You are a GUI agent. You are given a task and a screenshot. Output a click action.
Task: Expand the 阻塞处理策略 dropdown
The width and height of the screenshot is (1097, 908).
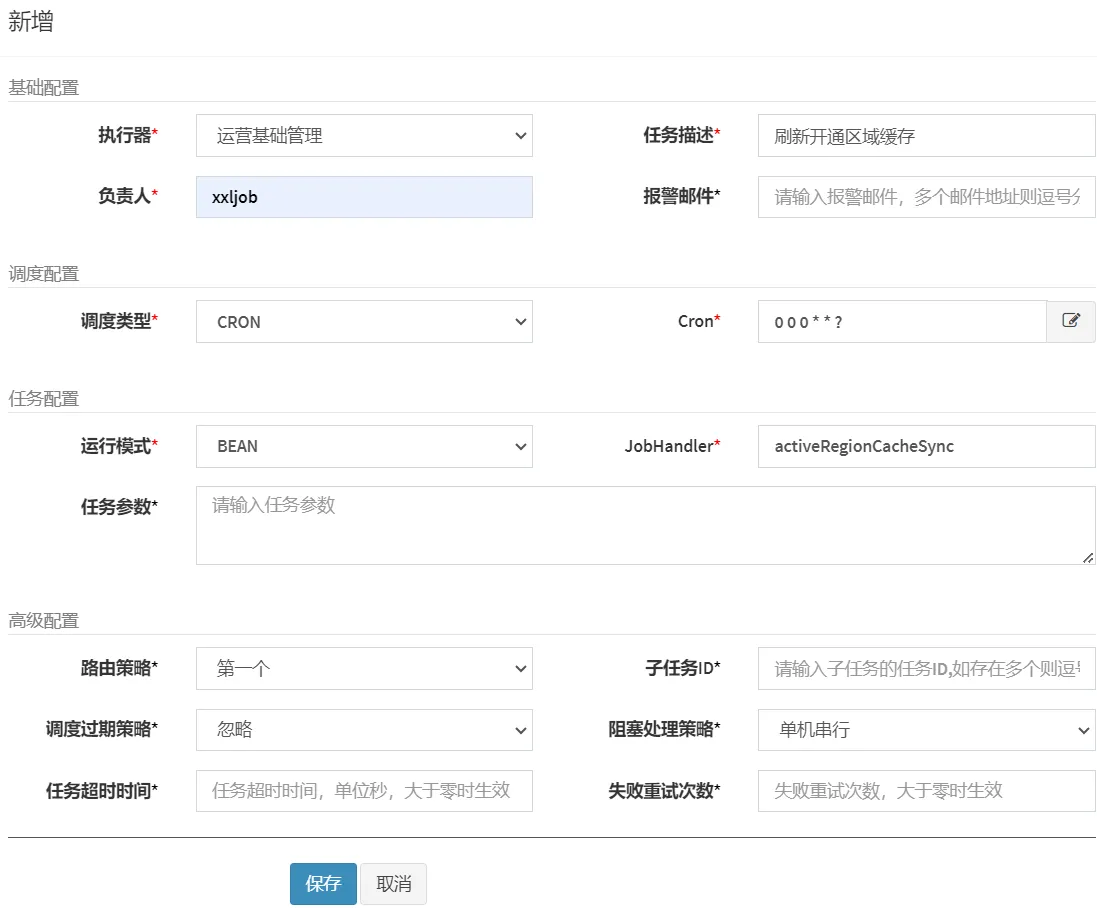point(926,730)
